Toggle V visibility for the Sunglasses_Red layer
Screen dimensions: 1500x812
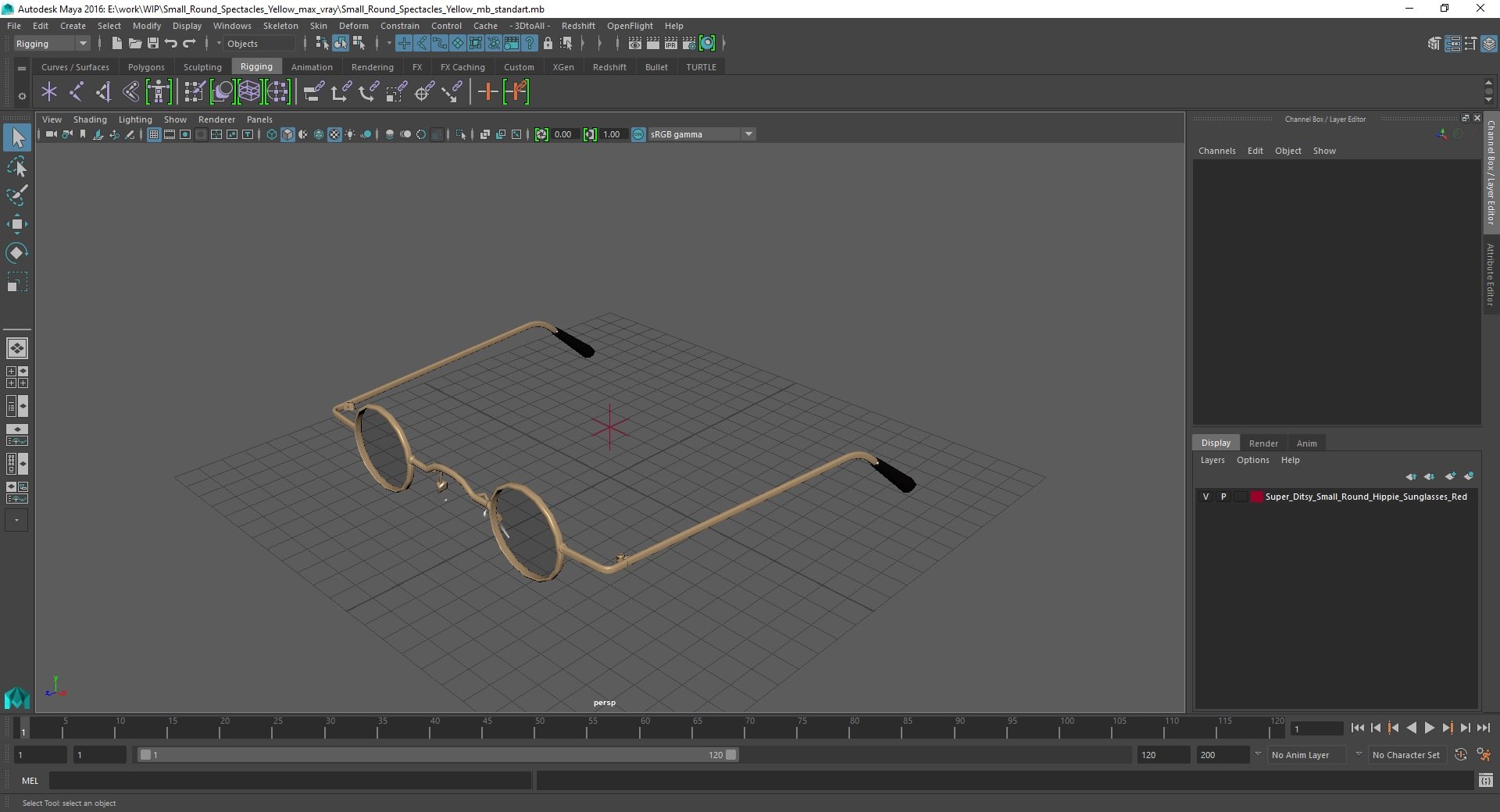[x=1205, y=497]
